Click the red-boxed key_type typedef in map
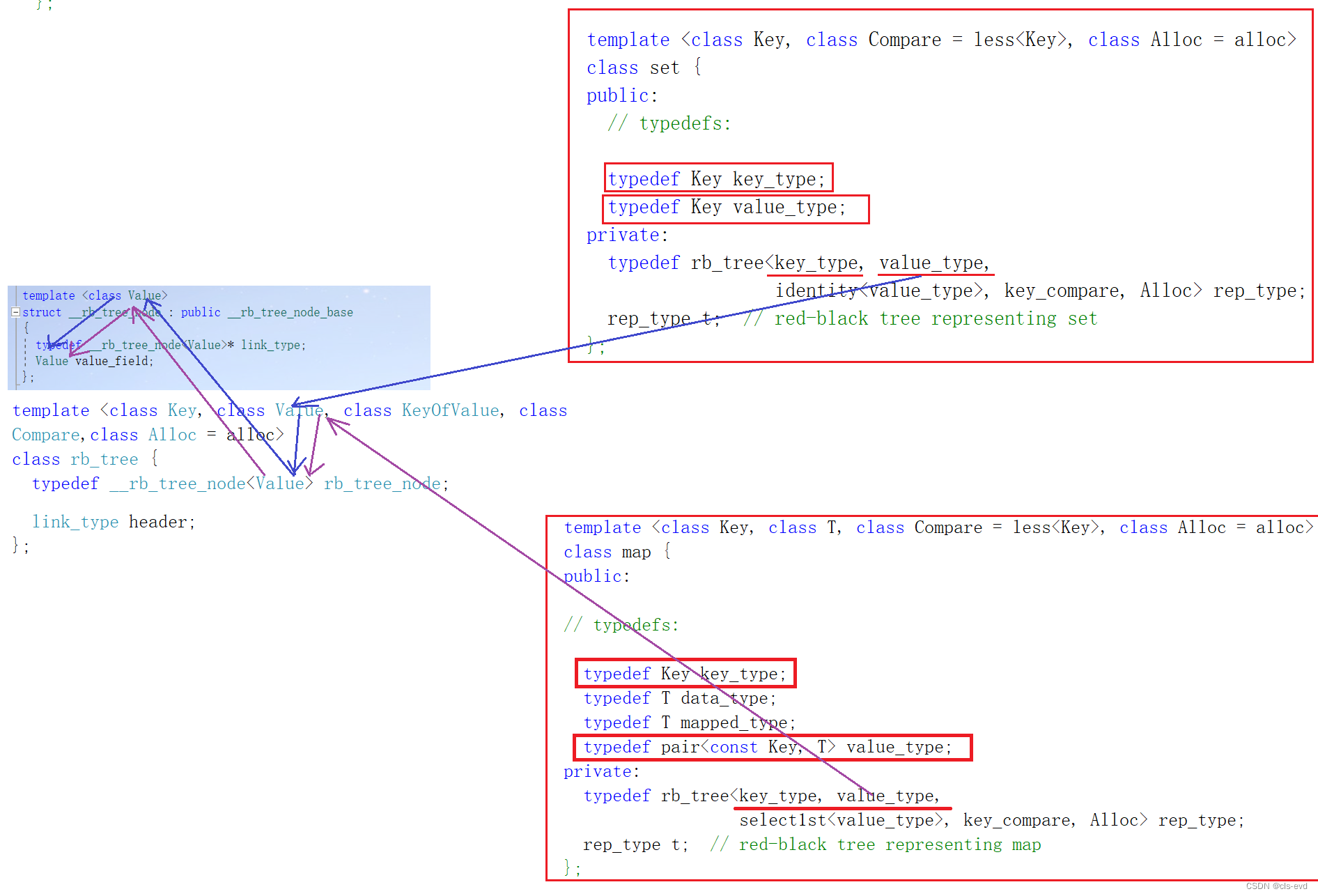This screenshot has width=1318, height=896. [x=685, y=673]
